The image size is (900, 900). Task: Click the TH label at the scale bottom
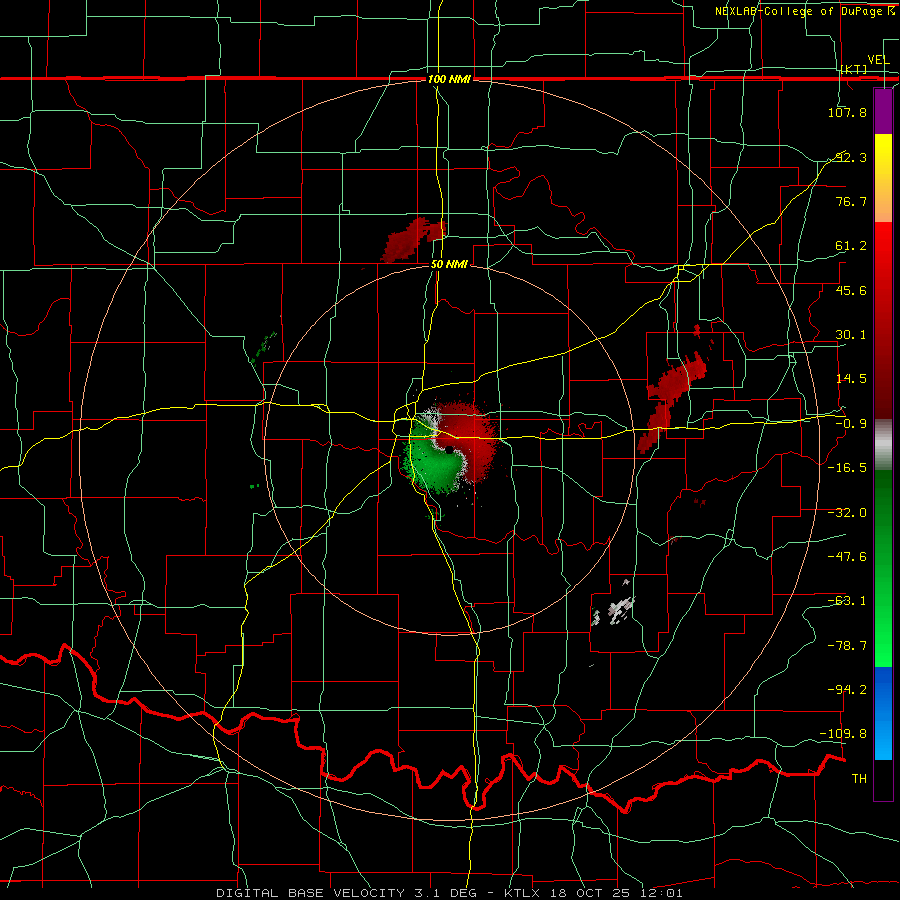point(859,779)
